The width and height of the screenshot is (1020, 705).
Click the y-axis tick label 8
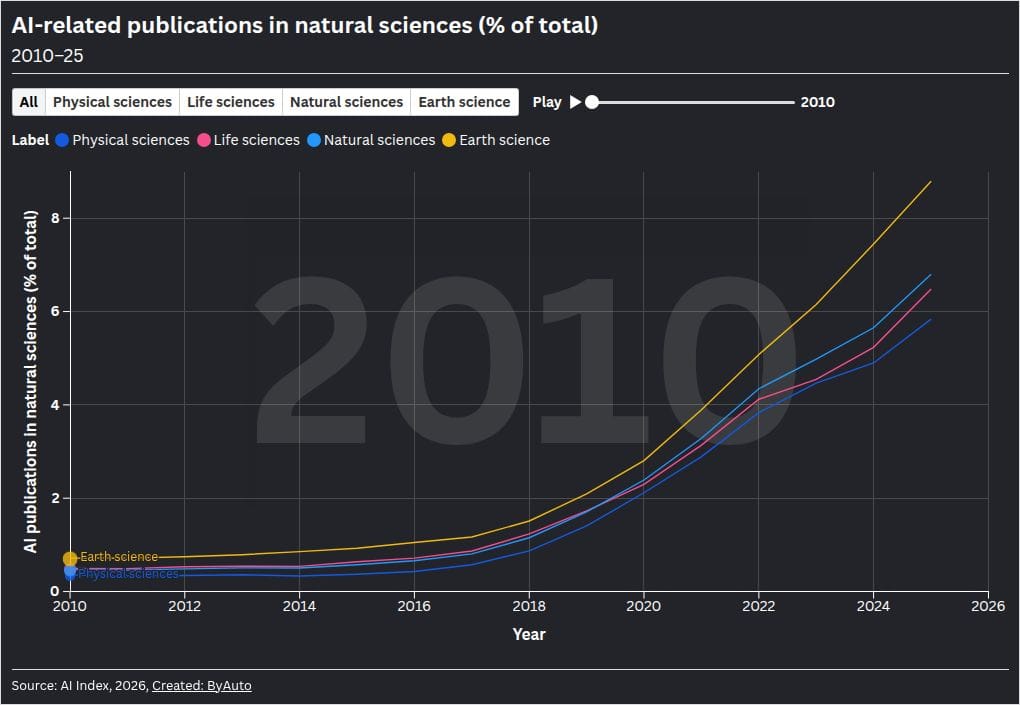[55, 218]
